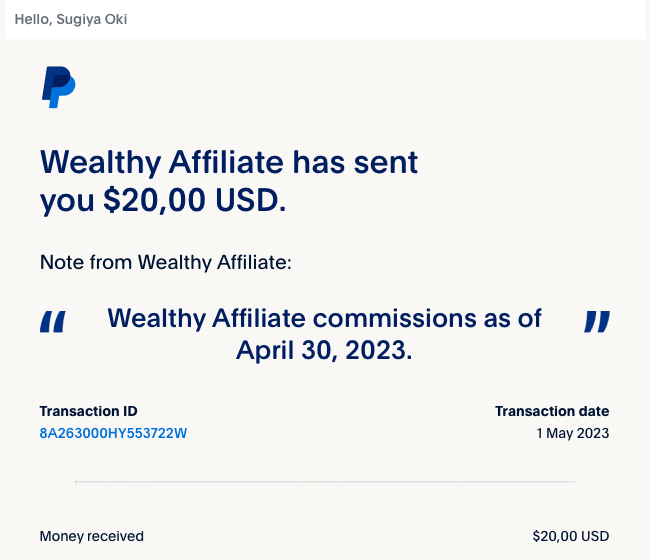This screenshot has height=560, width=650.
Task: Click the "Transaction ID" heading
Action: (88, 411)
